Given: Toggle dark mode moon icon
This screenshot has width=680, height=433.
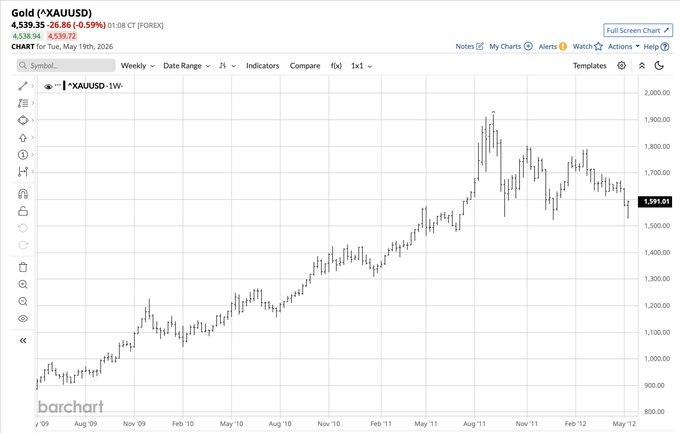Looking at the screenshot, I should (x=659, y=66).
